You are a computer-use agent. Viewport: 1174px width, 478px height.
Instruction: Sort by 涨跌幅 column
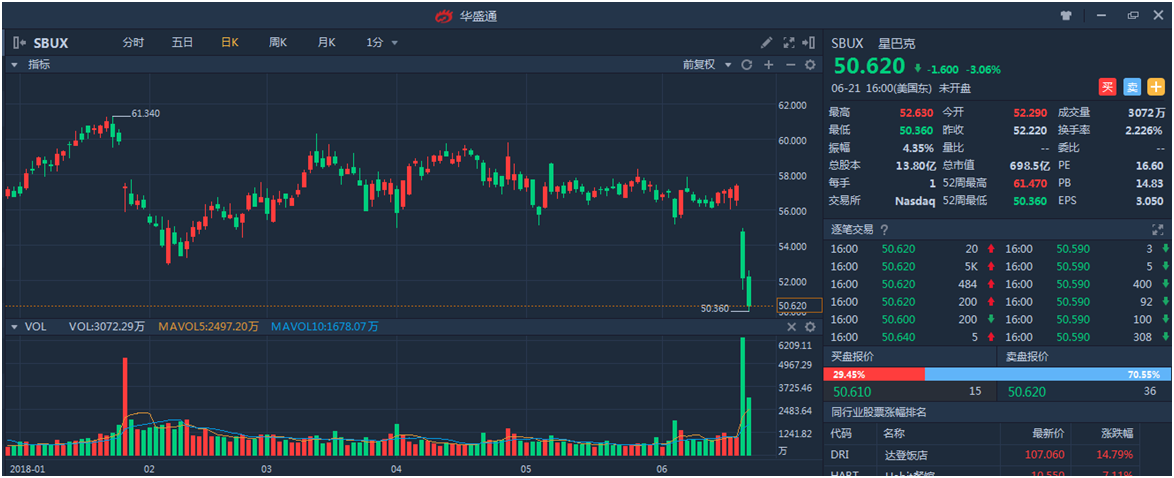click(1116, 433)
